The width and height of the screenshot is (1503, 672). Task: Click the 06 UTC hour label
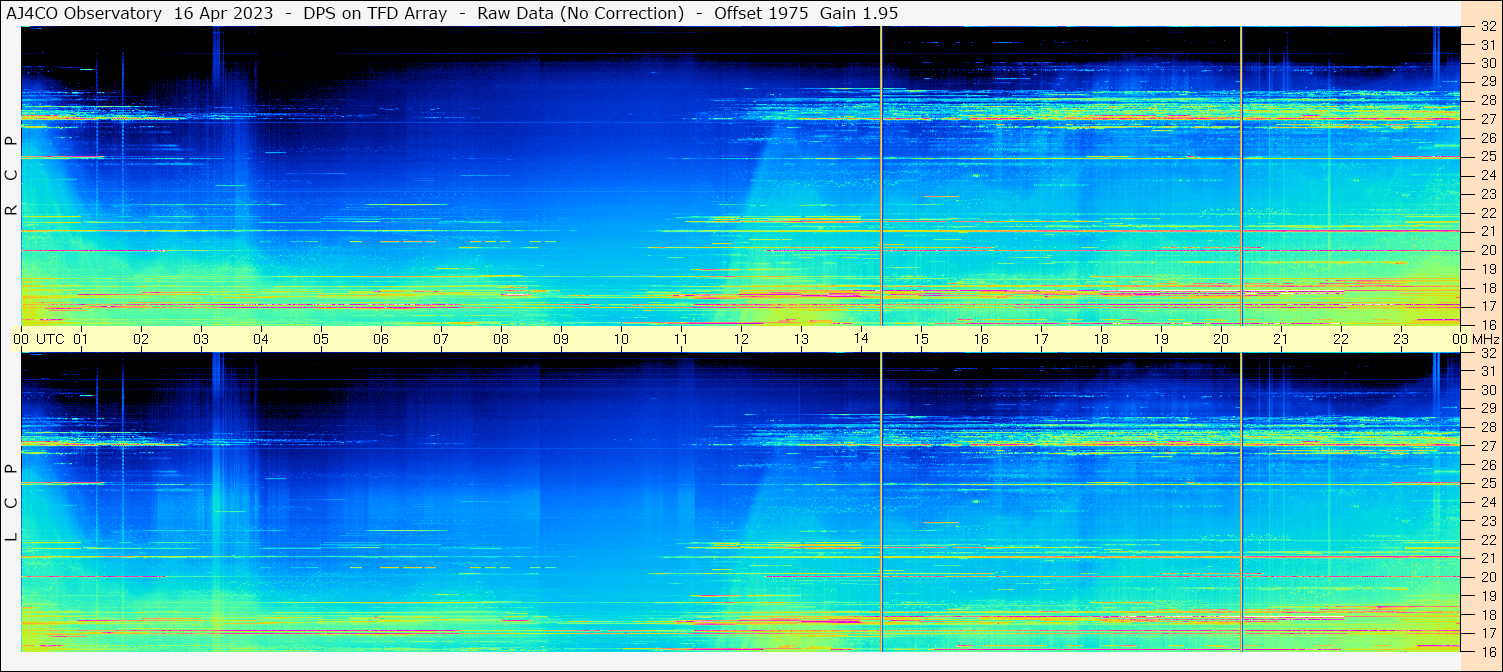[x=381, y=339]
